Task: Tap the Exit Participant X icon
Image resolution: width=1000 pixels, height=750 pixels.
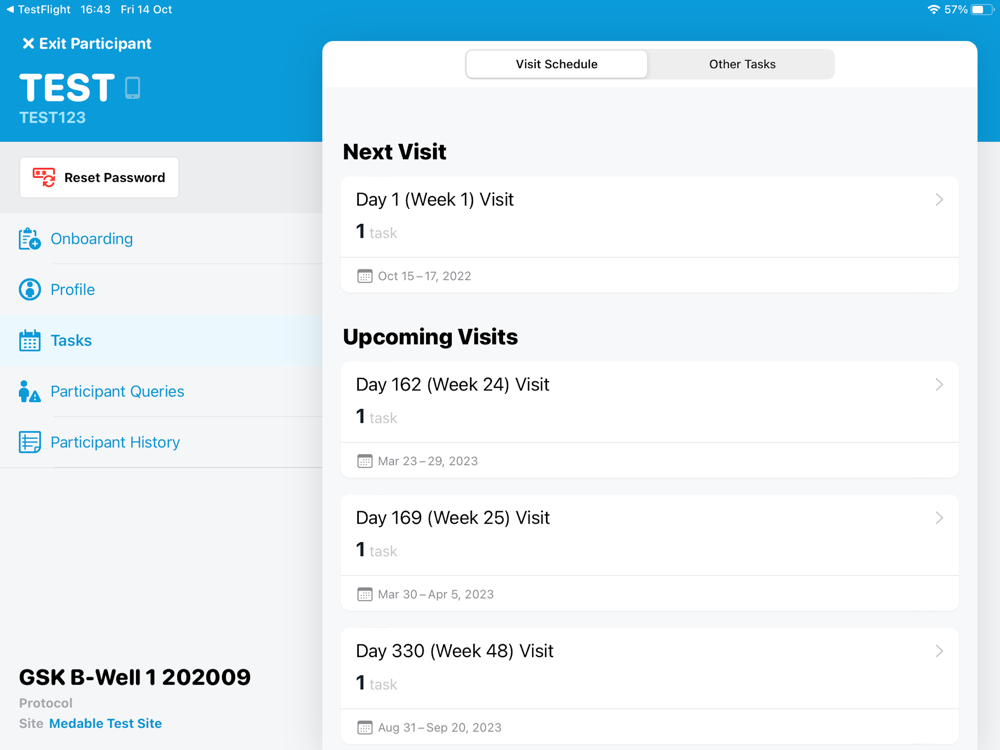Action: (x=28, y=43)
